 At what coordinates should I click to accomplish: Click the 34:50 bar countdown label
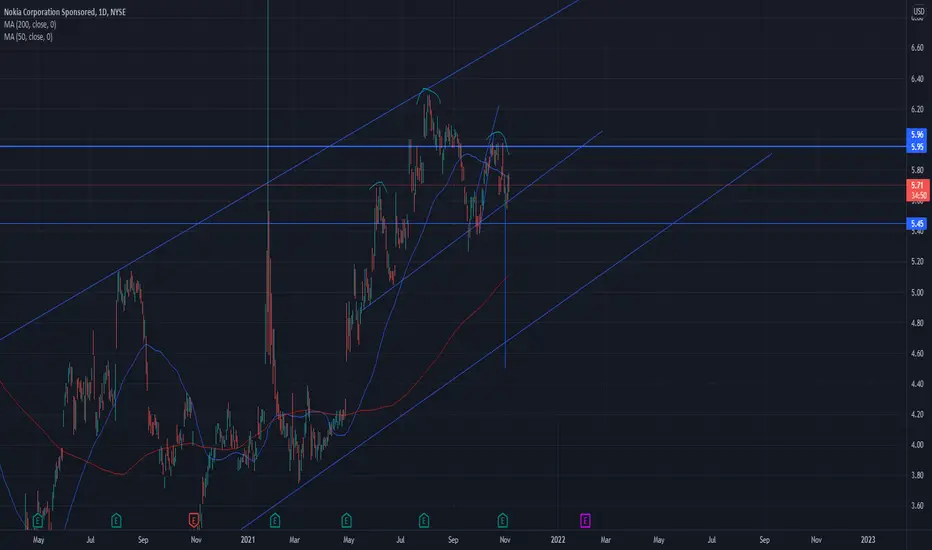[x=917, y=196]
